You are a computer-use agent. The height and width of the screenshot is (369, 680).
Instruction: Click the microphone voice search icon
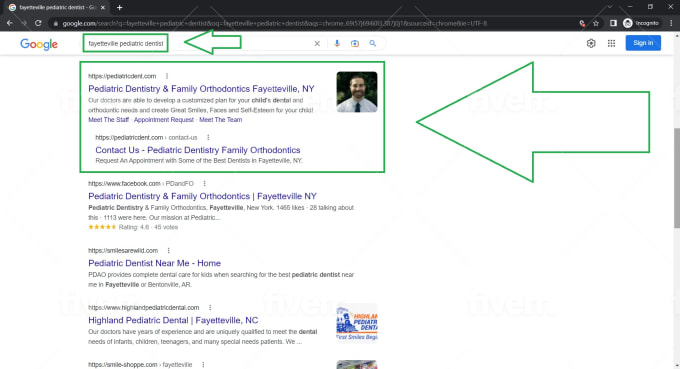[337, 43]
